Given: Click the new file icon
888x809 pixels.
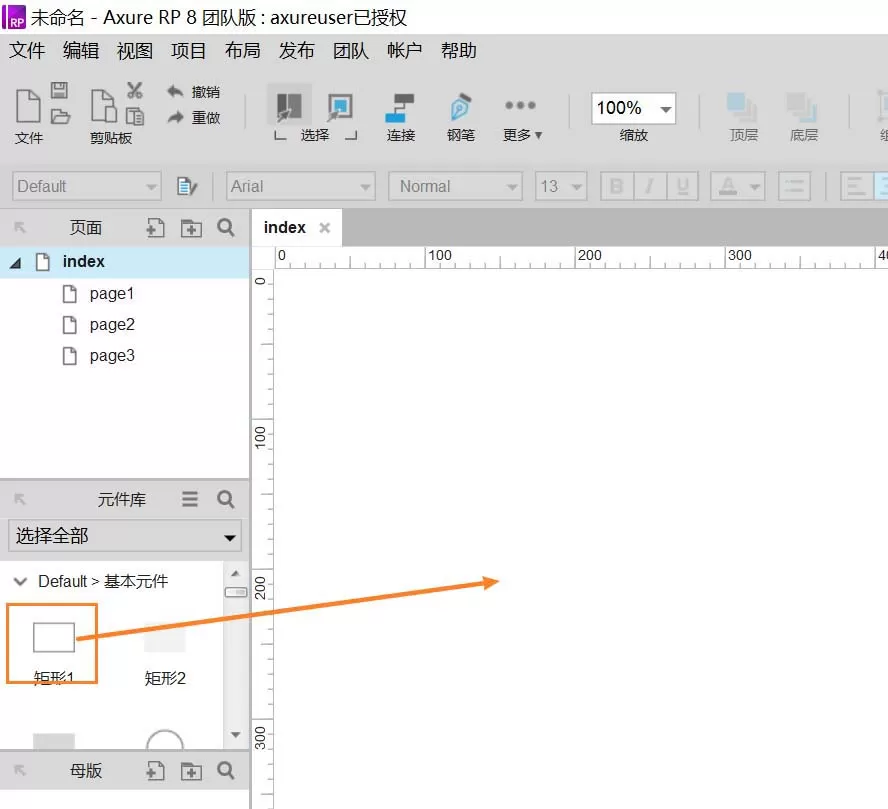Looking at the screenshot, I should tap(28, 106).
